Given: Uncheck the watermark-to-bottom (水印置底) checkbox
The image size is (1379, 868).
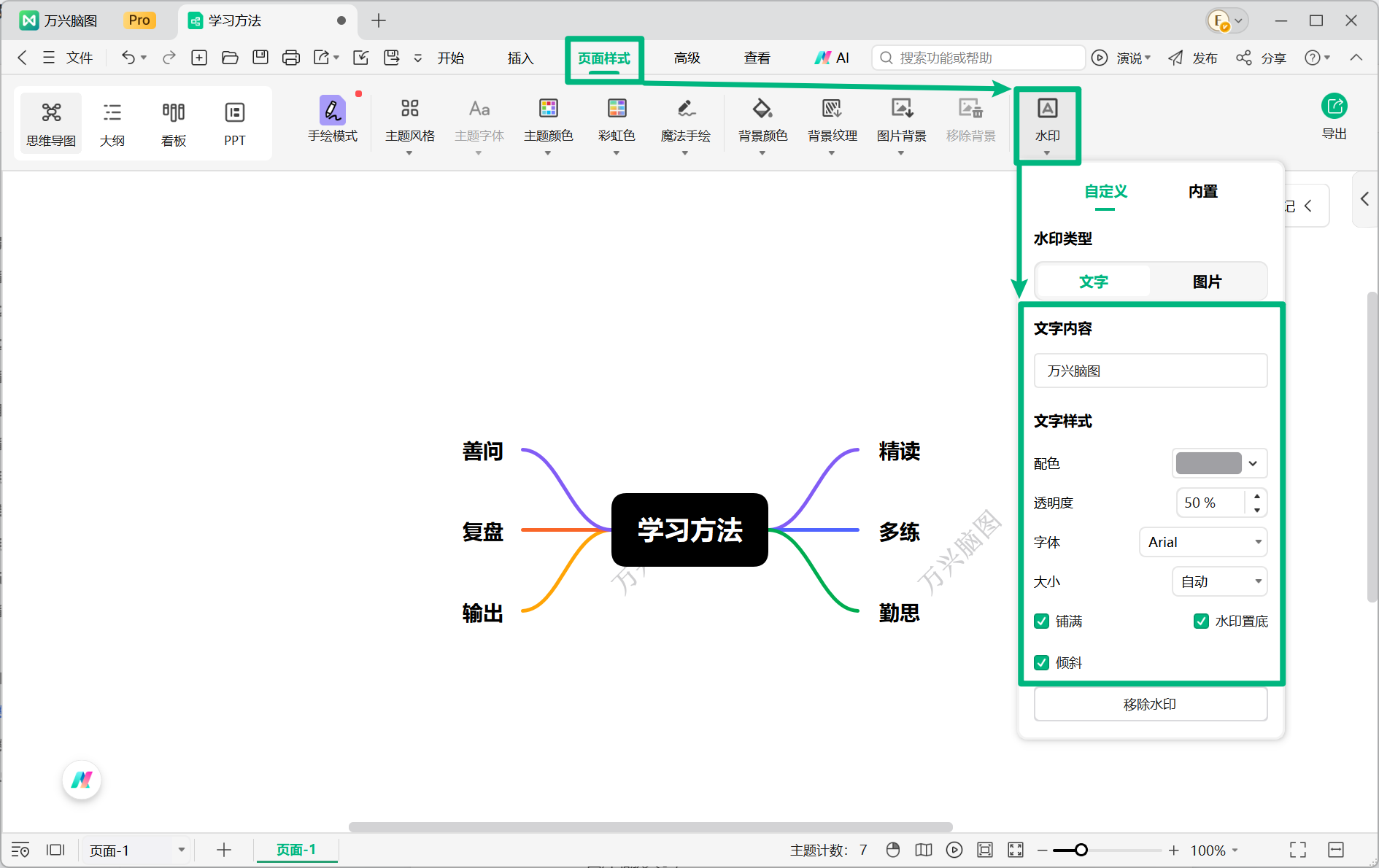Looking at the screenshot, I should [x=1201, y=621].
